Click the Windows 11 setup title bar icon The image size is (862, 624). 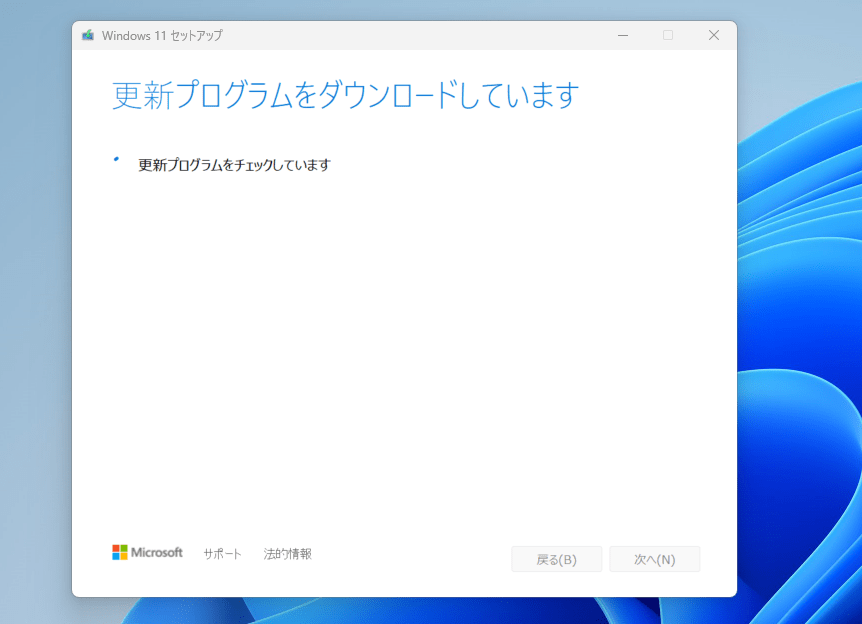[88, 36]
